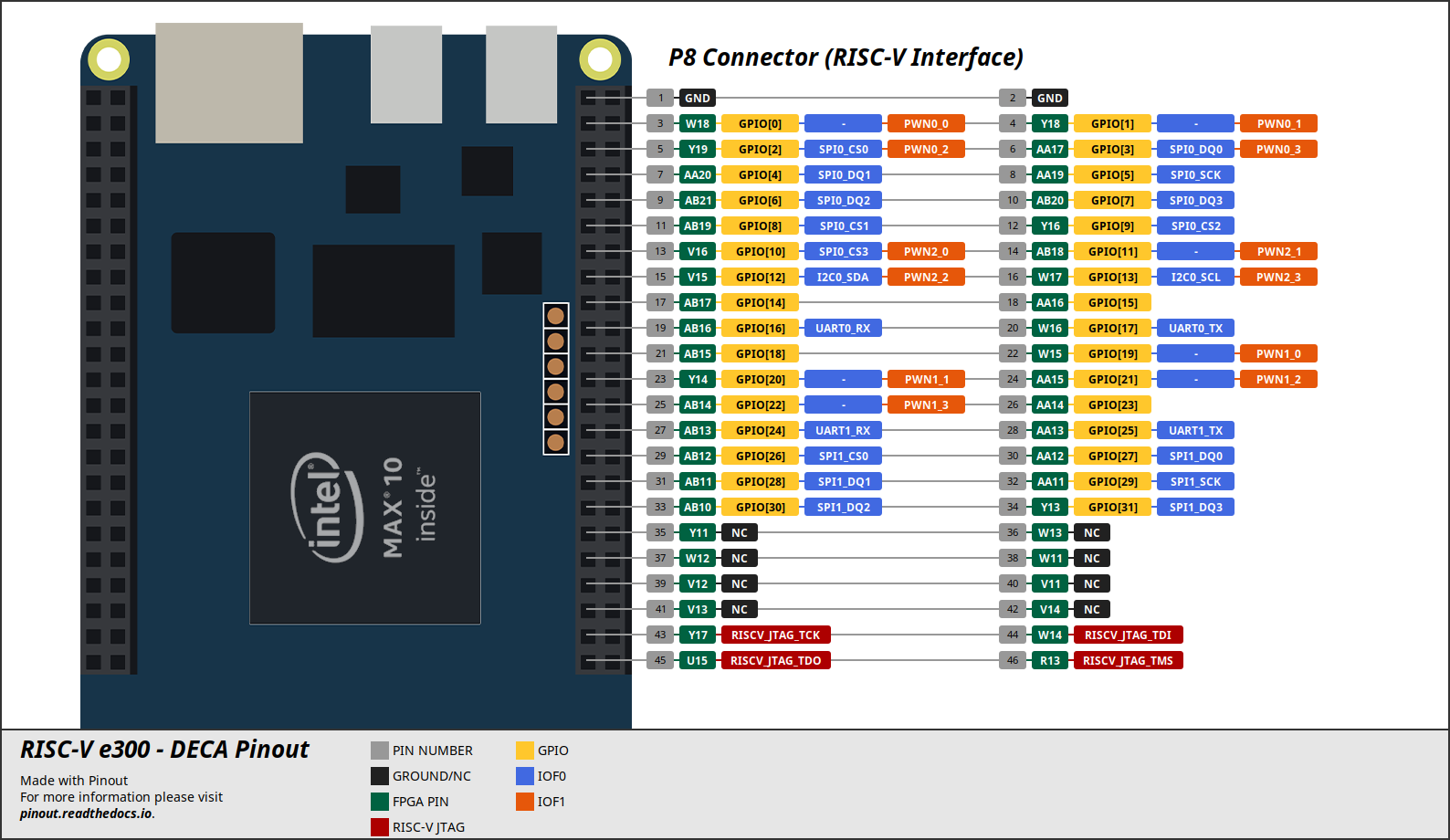Click the W13 FPGA pin label
The width and height of the screenshot is (1450, 840).
pos(1050,532)
